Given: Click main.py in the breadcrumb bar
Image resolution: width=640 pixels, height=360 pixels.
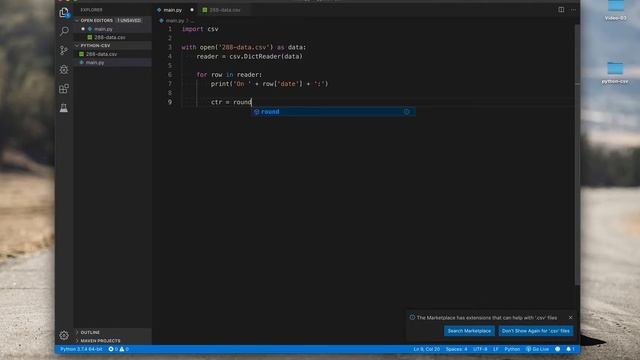Looking at the screenshot, I should (x=175, y=20).
